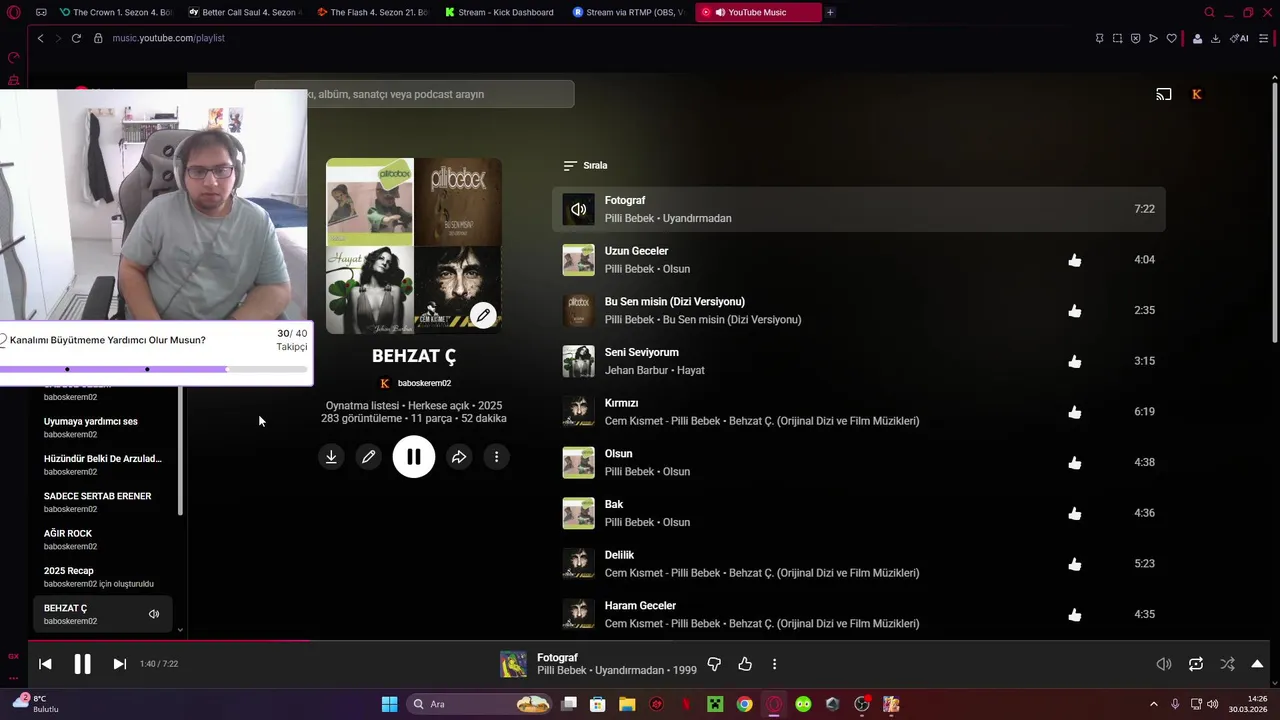Pause playback in bottom player bar
The image size is (1280, 720).
(x=82, y=664)
